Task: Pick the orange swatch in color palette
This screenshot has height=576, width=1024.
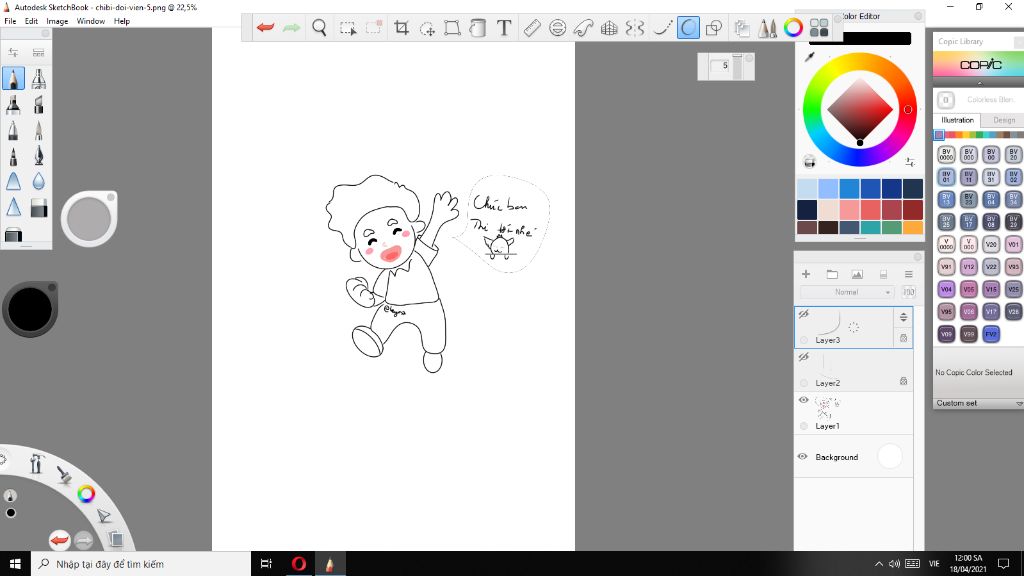Action: point(913,227)
